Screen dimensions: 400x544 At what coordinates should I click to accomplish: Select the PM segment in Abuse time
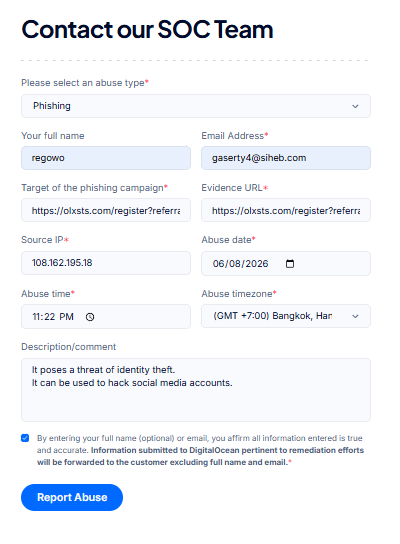[66, 317]
